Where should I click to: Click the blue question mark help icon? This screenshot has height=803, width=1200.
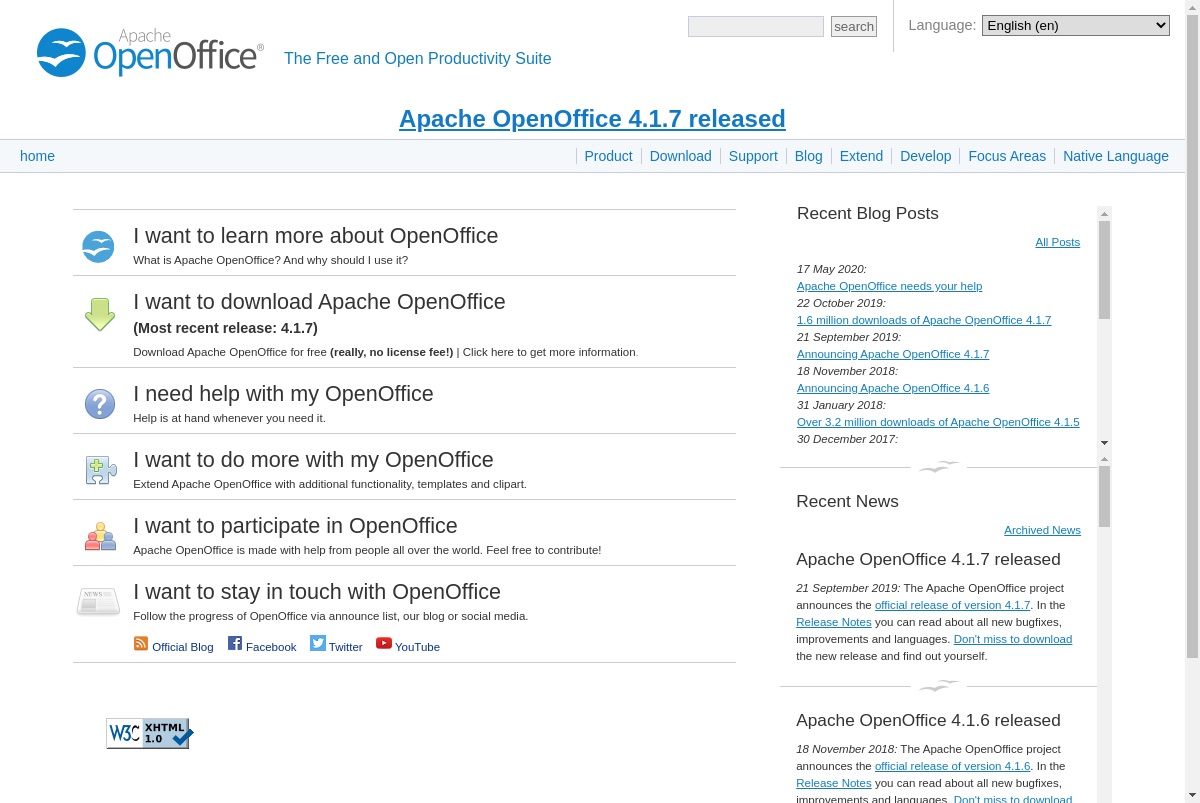point(100,404)
